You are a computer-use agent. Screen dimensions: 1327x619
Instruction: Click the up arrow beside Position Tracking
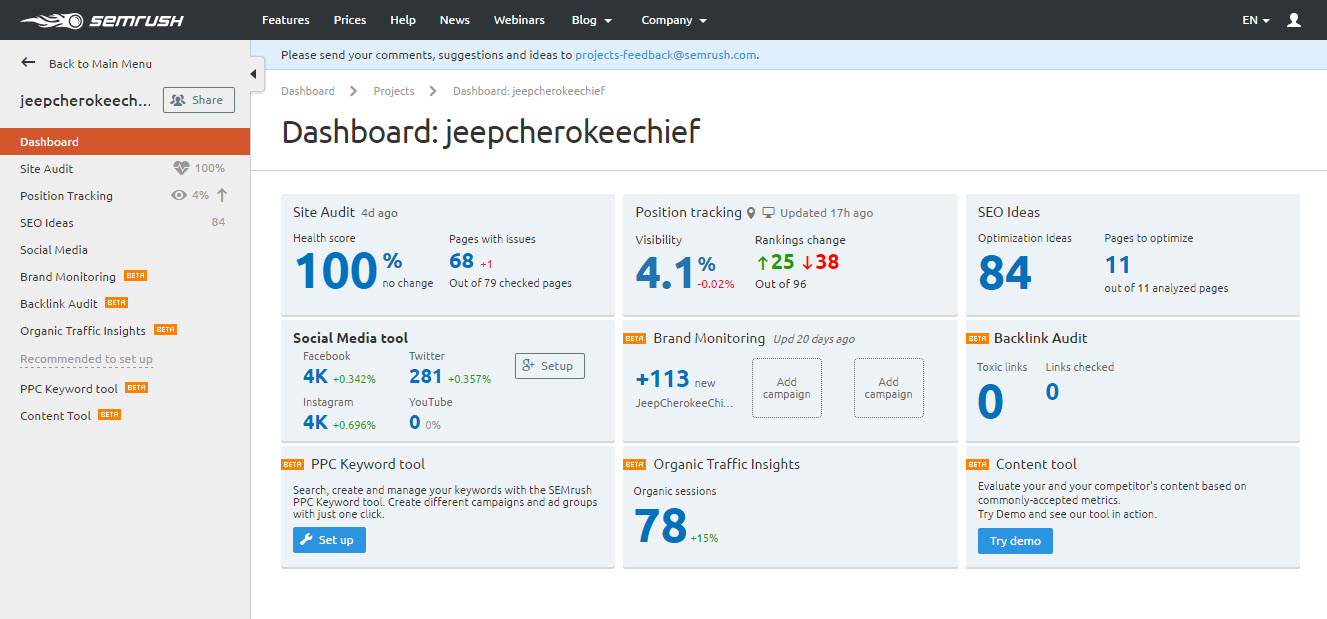222,196
